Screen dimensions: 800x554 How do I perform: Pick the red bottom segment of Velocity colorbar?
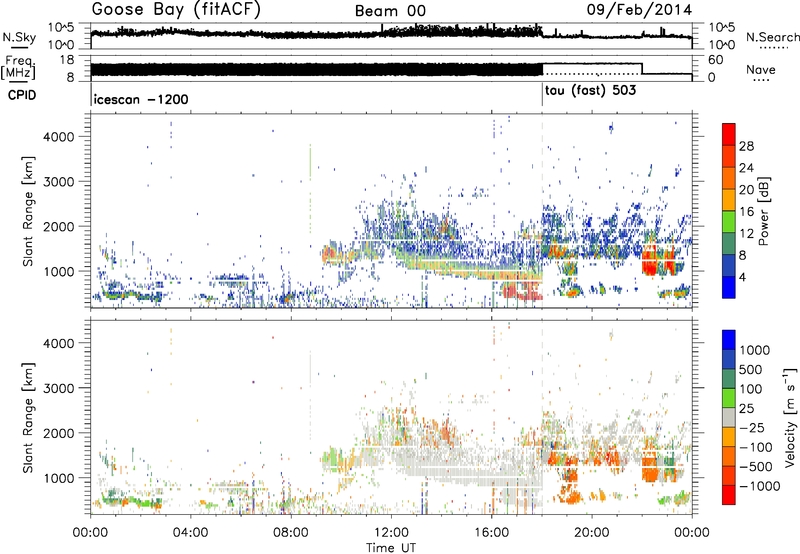point(729,495)
